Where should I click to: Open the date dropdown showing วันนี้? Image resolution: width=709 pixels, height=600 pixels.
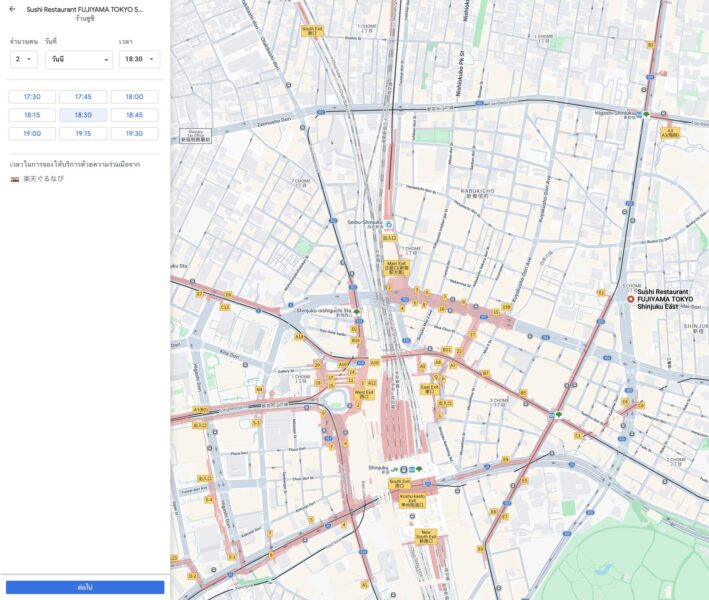79,60
